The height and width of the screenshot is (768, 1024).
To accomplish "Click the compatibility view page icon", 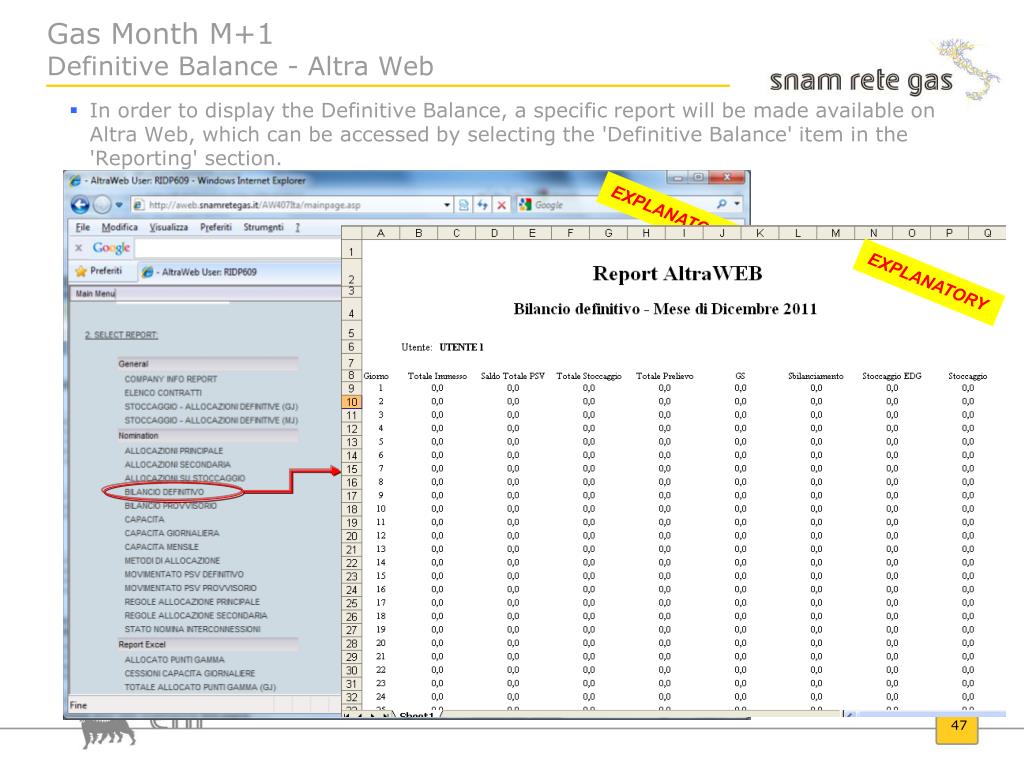I will click(x=464, y=205).
